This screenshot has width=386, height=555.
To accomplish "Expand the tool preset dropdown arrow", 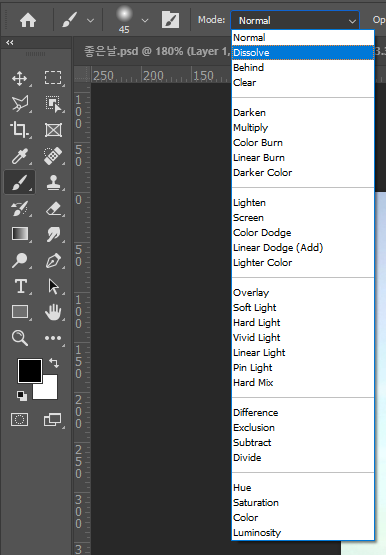I will [x=91, y=21].
